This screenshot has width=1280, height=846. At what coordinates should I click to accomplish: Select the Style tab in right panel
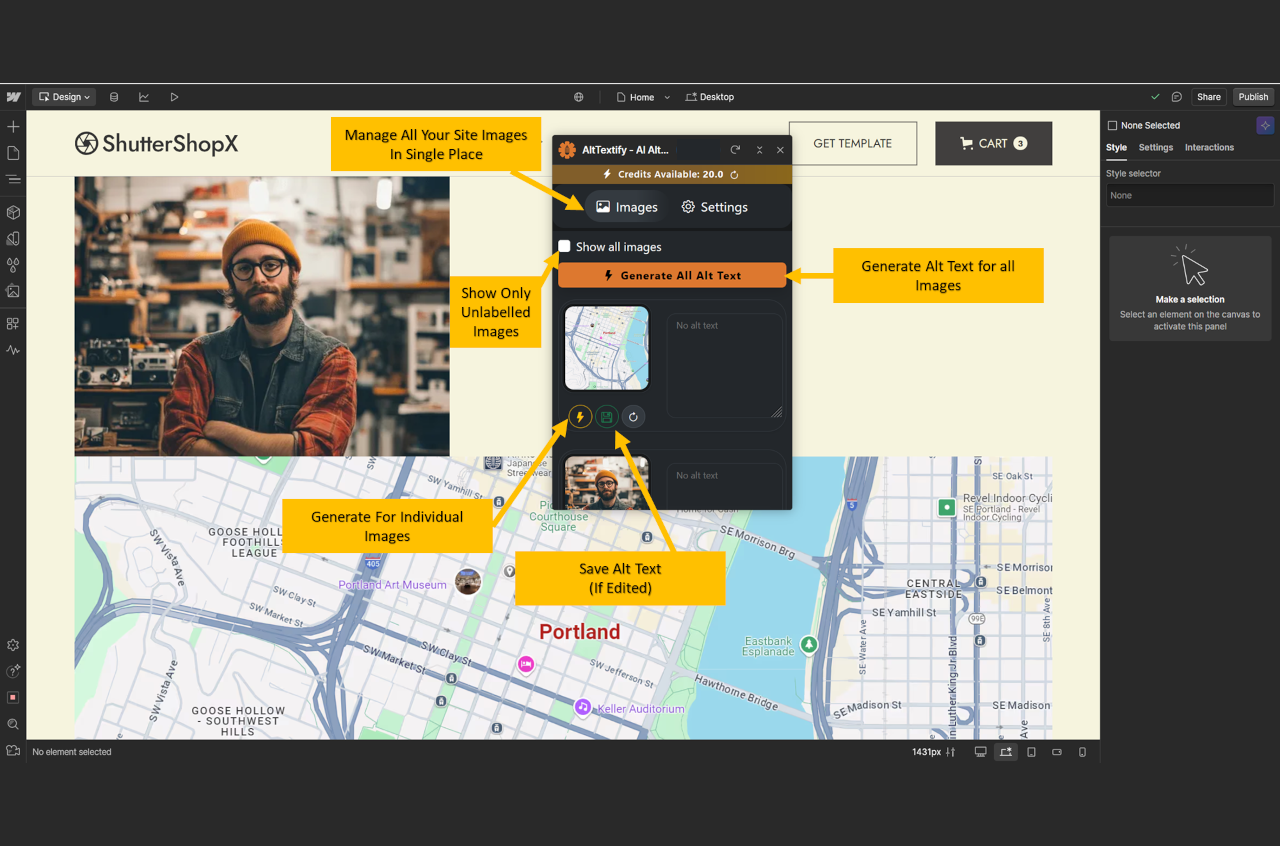[x=1116, y=147]
